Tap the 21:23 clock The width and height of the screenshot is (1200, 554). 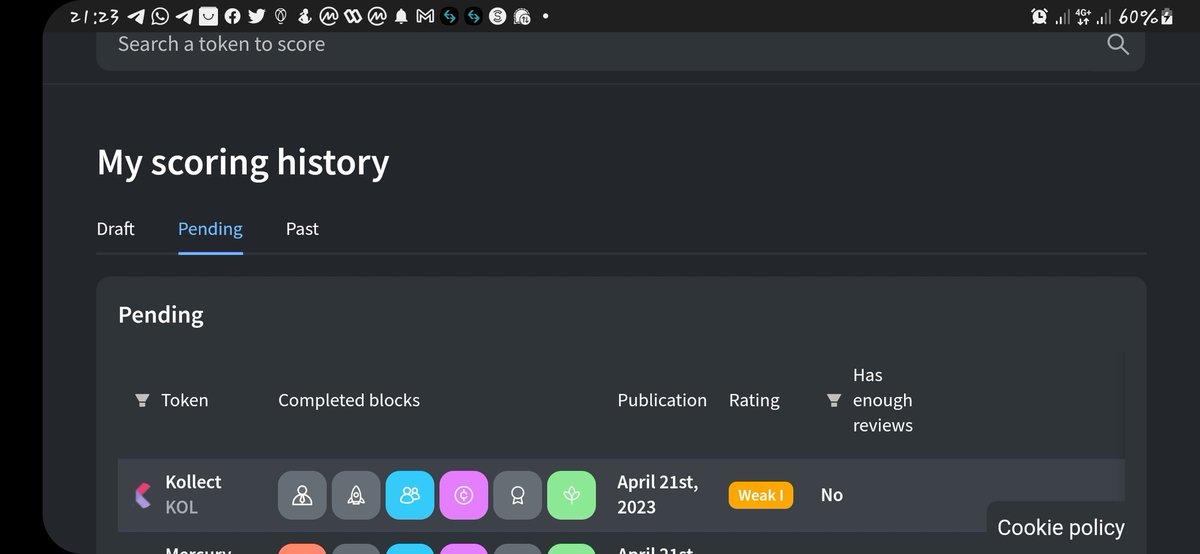point(96,16)
